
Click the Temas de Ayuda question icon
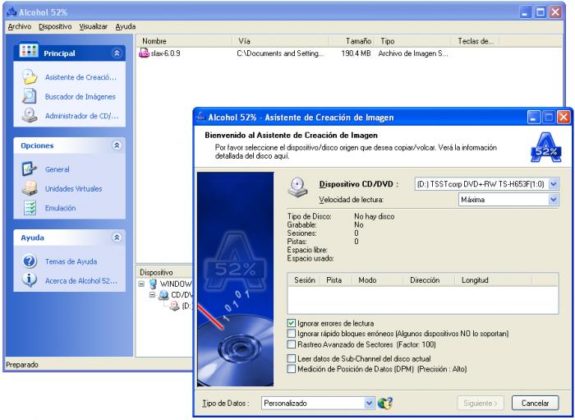pyautogui.click(x=30, y=261)
